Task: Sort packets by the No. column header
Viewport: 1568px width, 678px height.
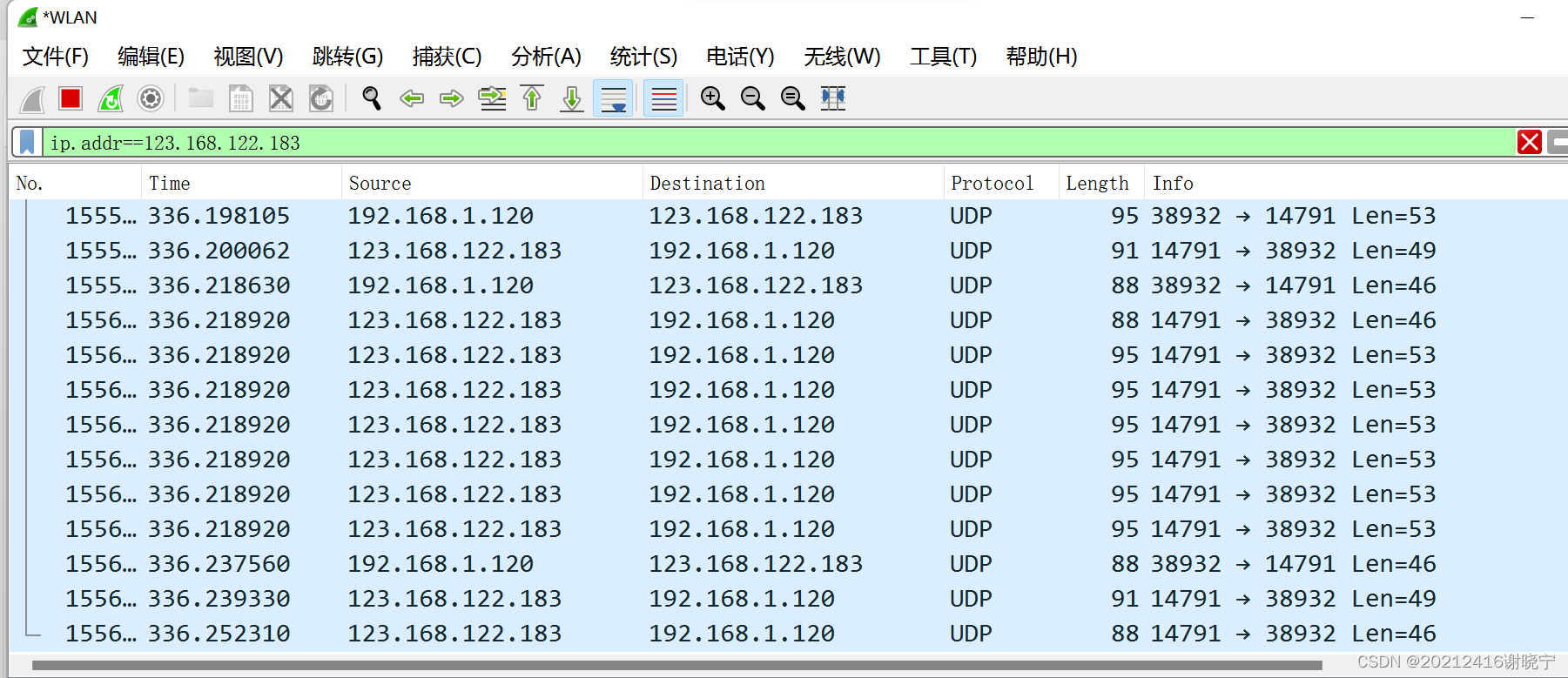Action: [x=75, y=183]
